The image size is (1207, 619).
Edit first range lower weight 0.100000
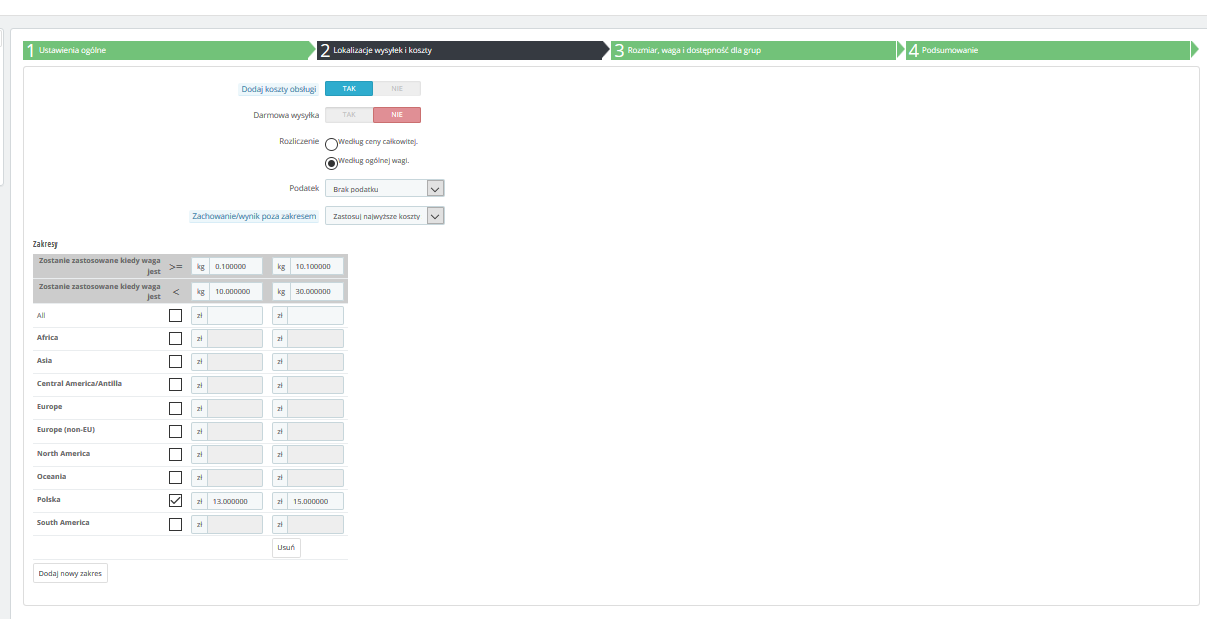pos(236,266)
